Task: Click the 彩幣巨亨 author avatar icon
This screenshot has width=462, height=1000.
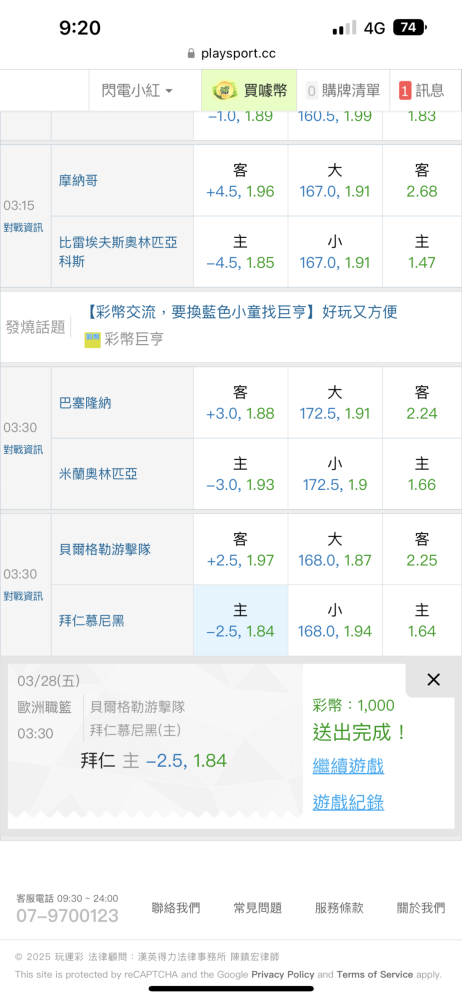Action: (x=93, y=339)
